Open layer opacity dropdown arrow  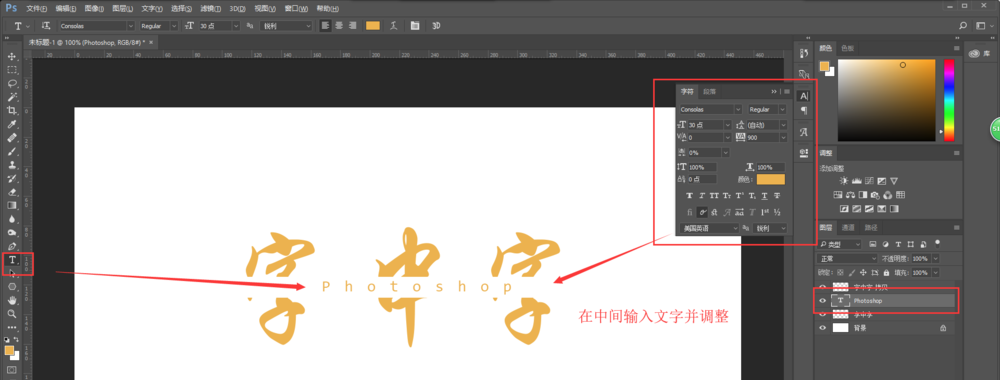pos(936,259)
